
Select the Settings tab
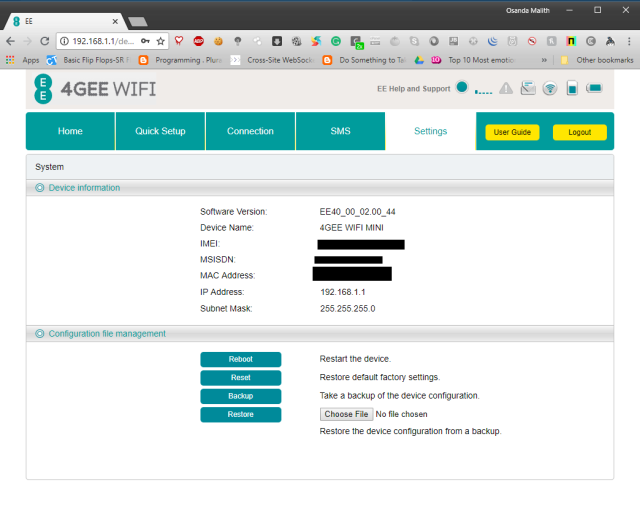click(x=431, y=131)
